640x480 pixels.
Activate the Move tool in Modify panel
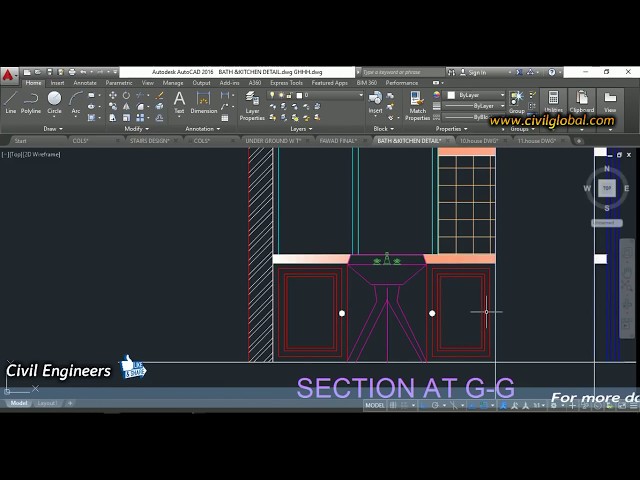(113, 95)
